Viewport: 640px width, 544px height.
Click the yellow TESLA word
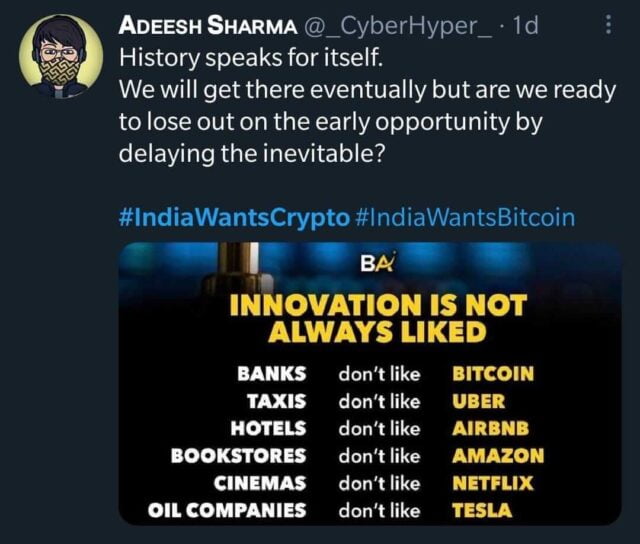(x=482, y=510)
